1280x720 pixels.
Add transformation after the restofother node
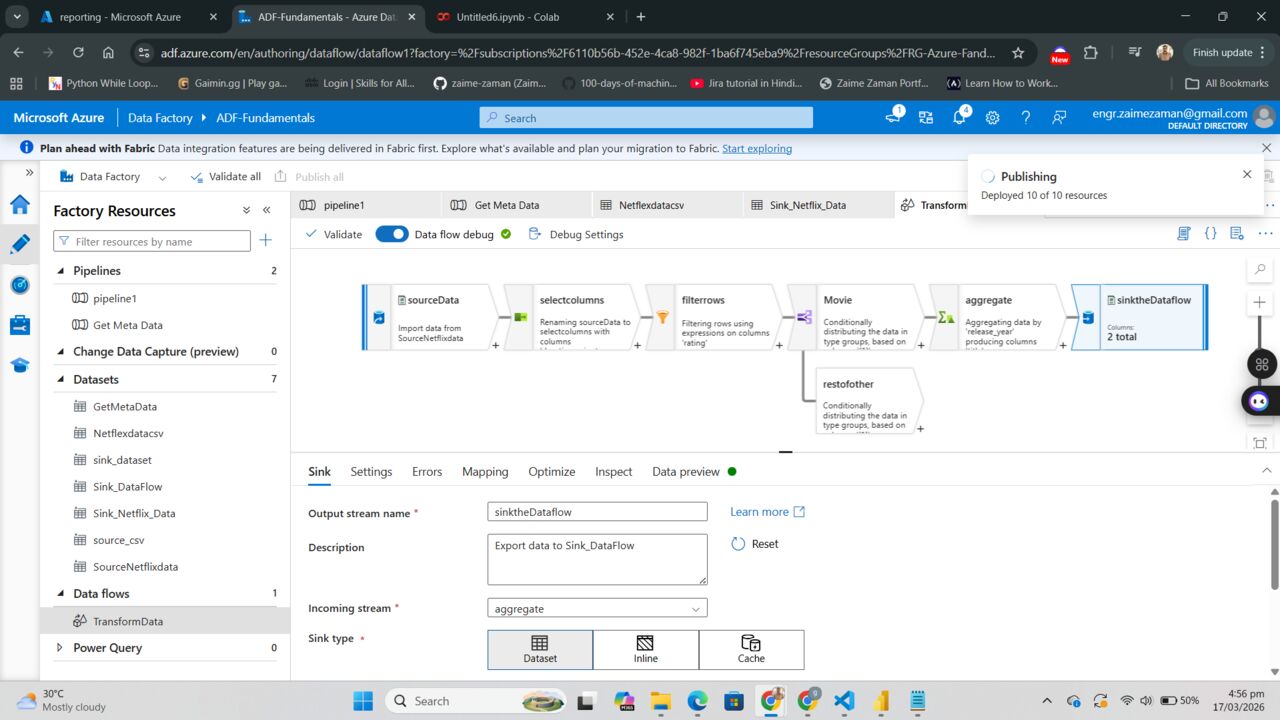pyautogui.click(x=920, y=429)
